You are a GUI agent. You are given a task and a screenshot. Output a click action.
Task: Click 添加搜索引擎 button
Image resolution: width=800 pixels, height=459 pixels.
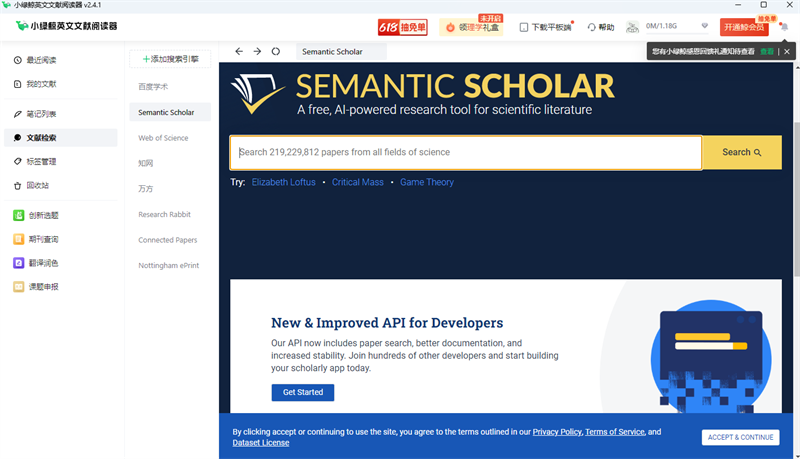tap(170, 59)
